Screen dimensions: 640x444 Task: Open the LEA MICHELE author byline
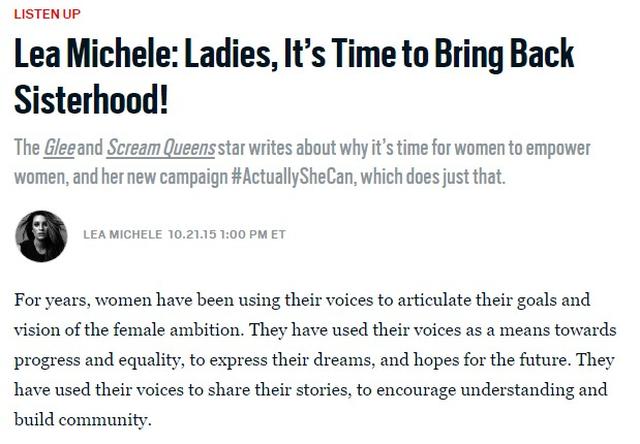(123, 235)
